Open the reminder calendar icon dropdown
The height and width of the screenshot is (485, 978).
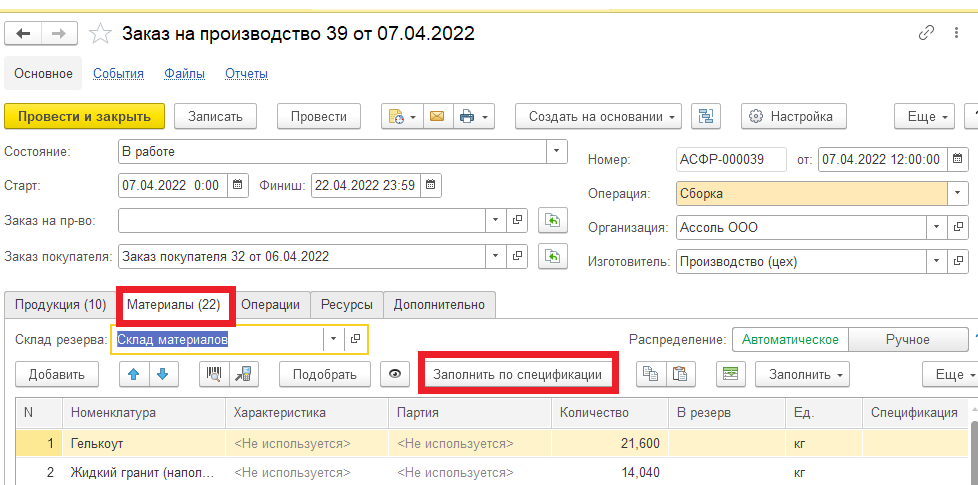coord(402,116)
